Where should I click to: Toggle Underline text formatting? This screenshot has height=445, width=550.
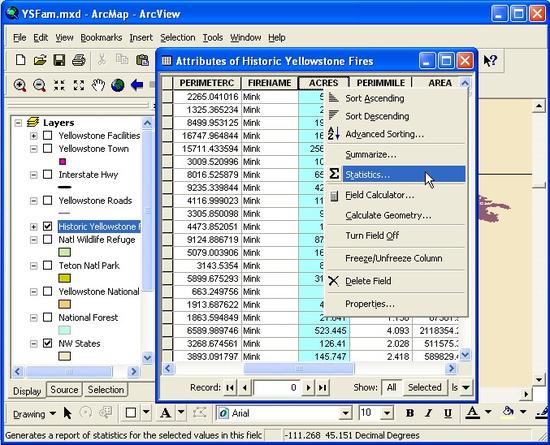(448, 413)
